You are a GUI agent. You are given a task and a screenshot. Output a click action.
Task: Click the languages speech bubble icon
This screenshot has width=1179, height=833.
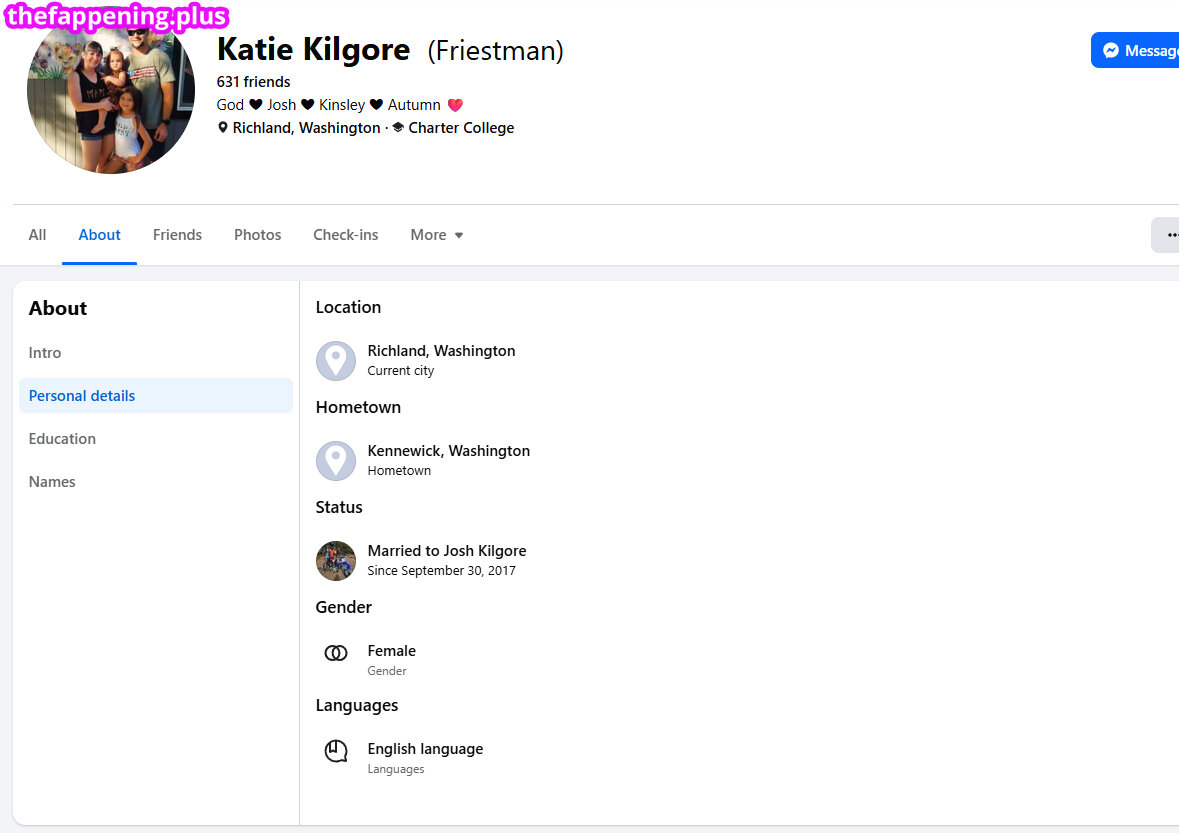coord(335,751)
